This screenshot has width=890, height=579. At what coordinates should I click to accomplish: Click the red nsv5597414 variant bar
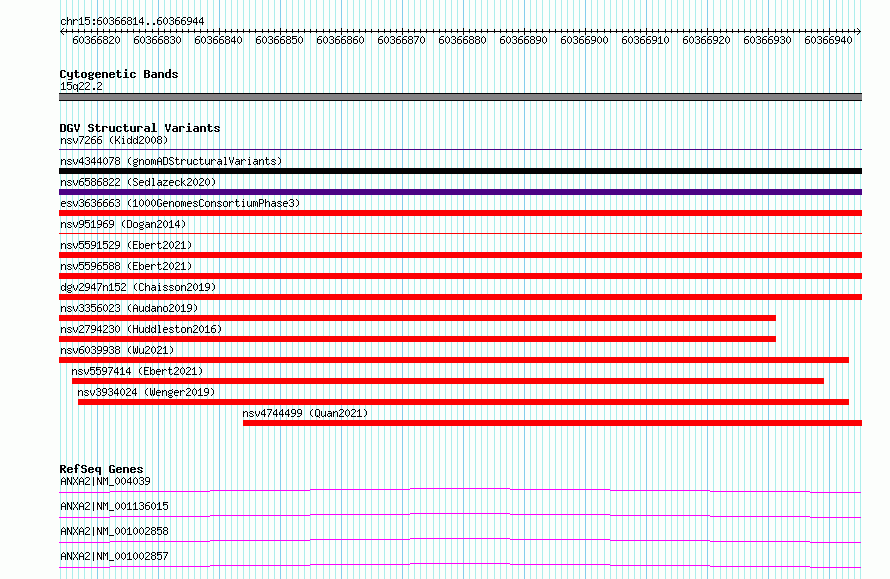[x=447, y=381]
